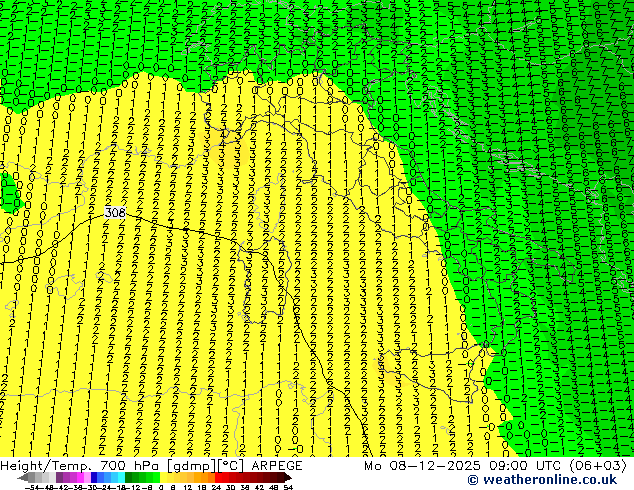Click the left grey arrow of the color scale

click(23, 478)
